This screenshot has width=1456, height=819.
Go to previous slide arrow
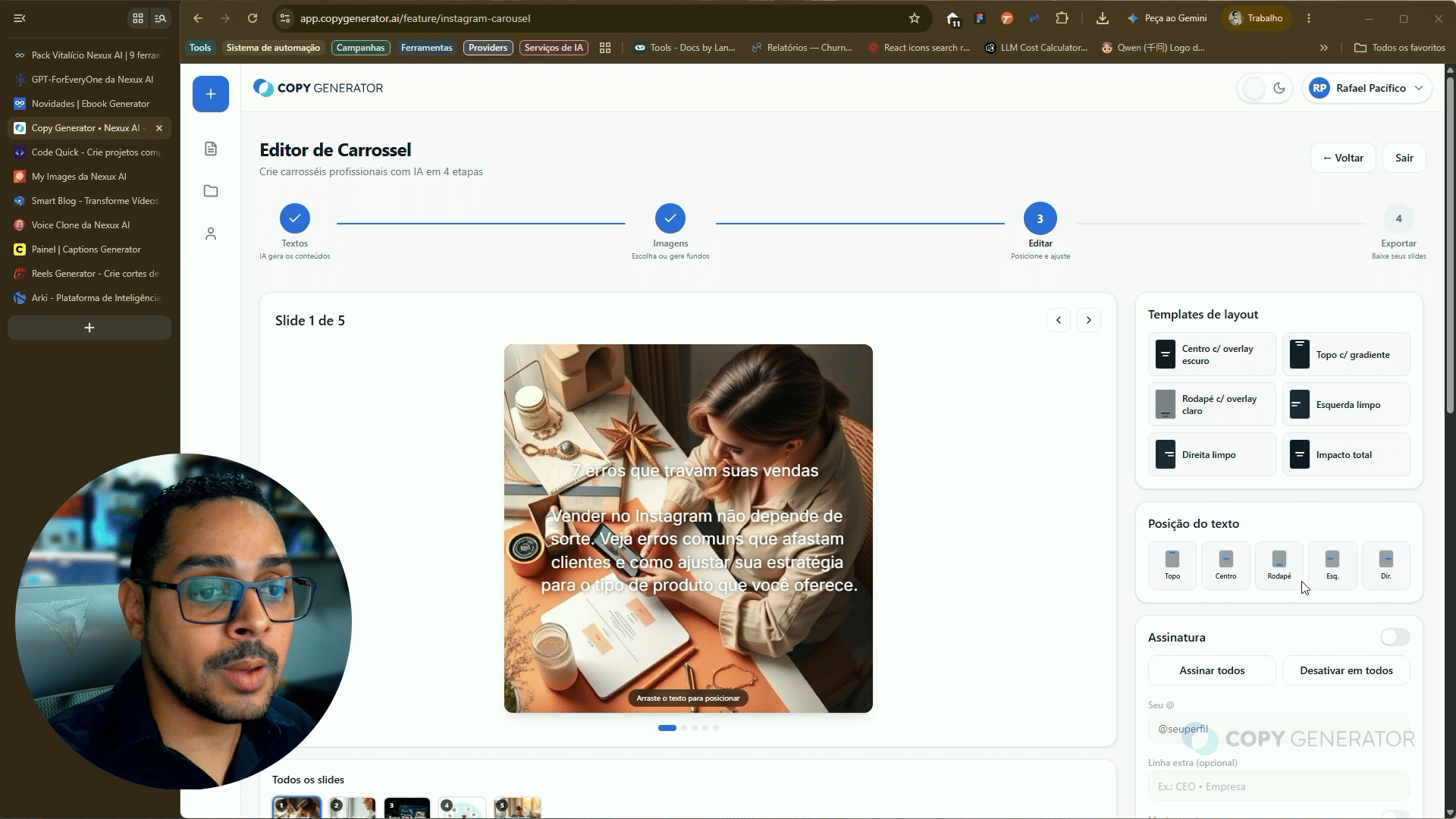pyautogui.click(x=1059, y=320)
